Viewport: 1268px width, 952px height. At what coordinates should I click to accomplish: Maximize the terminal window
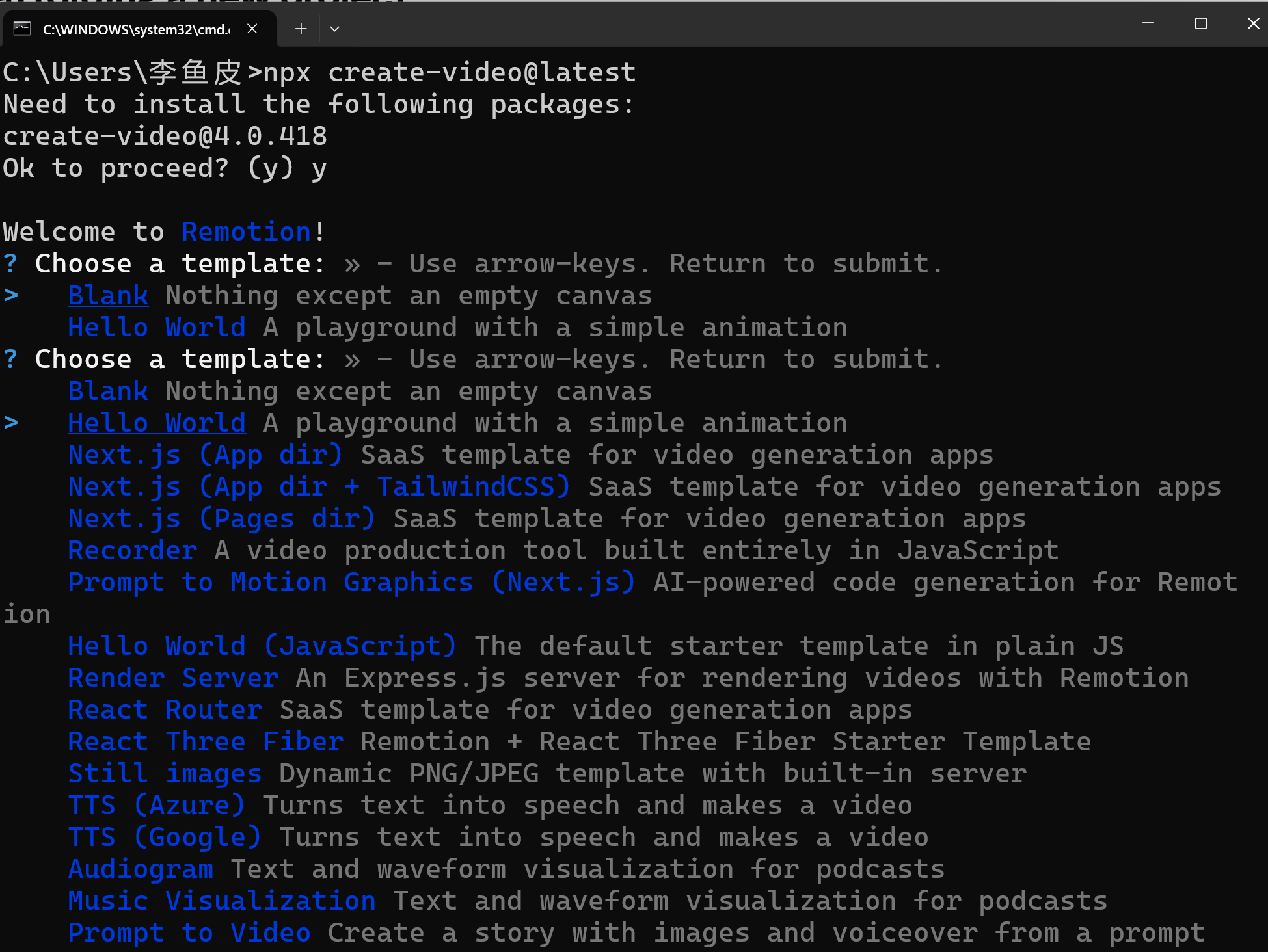tap(1201, 23)
